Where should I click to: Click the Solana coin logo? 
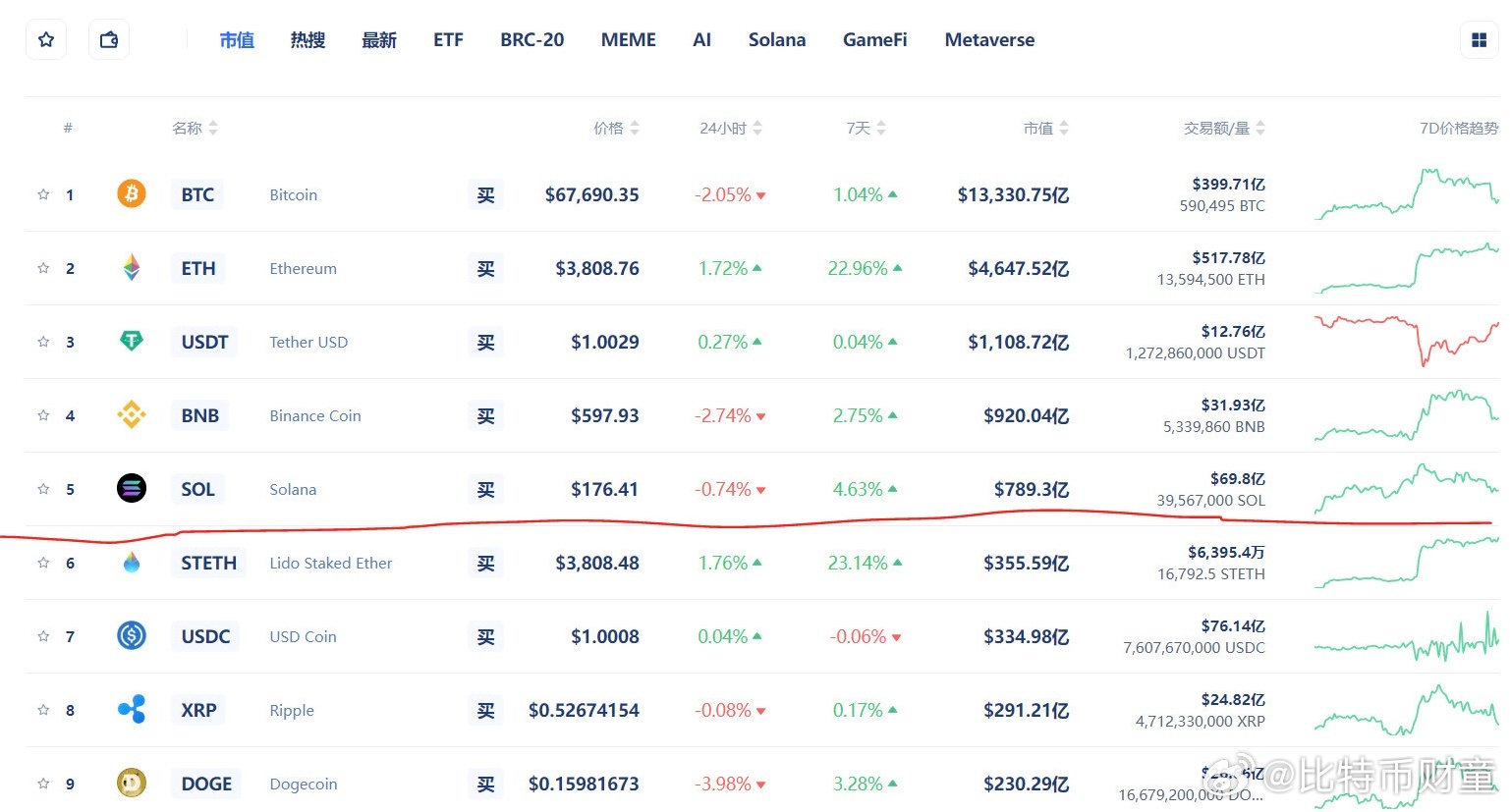pyautogui.click(x=132, y=488)
